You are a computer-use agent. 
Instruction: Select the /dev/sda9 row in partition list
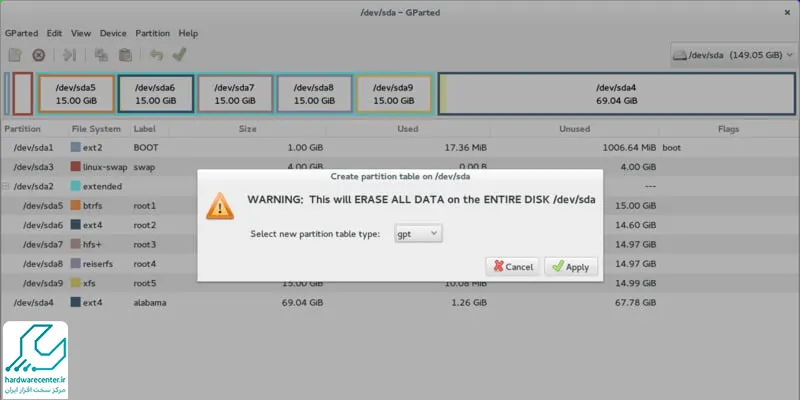[x=400, y=283]
